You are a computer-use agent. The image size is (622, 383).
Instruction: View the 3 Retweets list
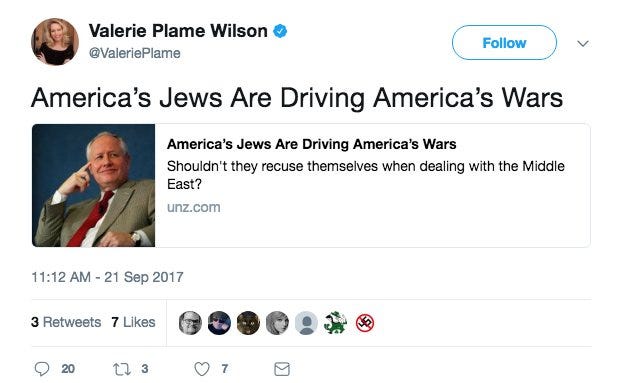(66, 322)
